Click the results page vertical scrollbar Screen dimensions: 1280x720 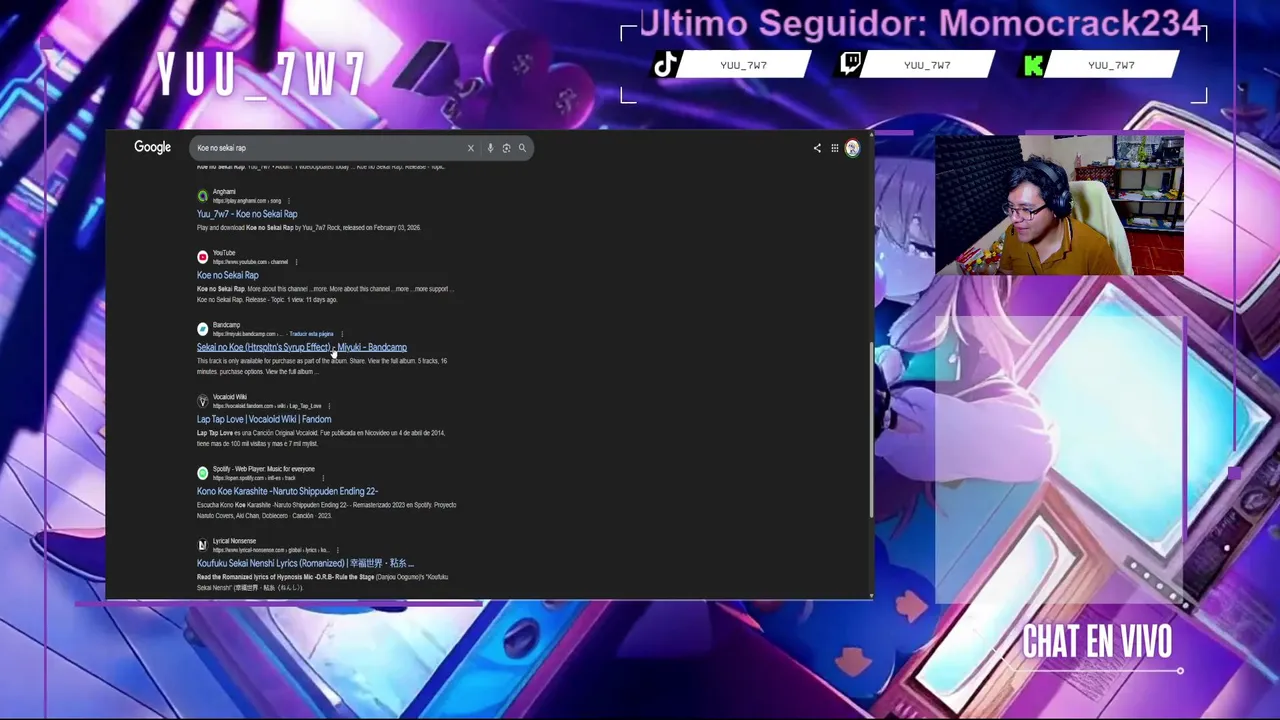point(871,432)
